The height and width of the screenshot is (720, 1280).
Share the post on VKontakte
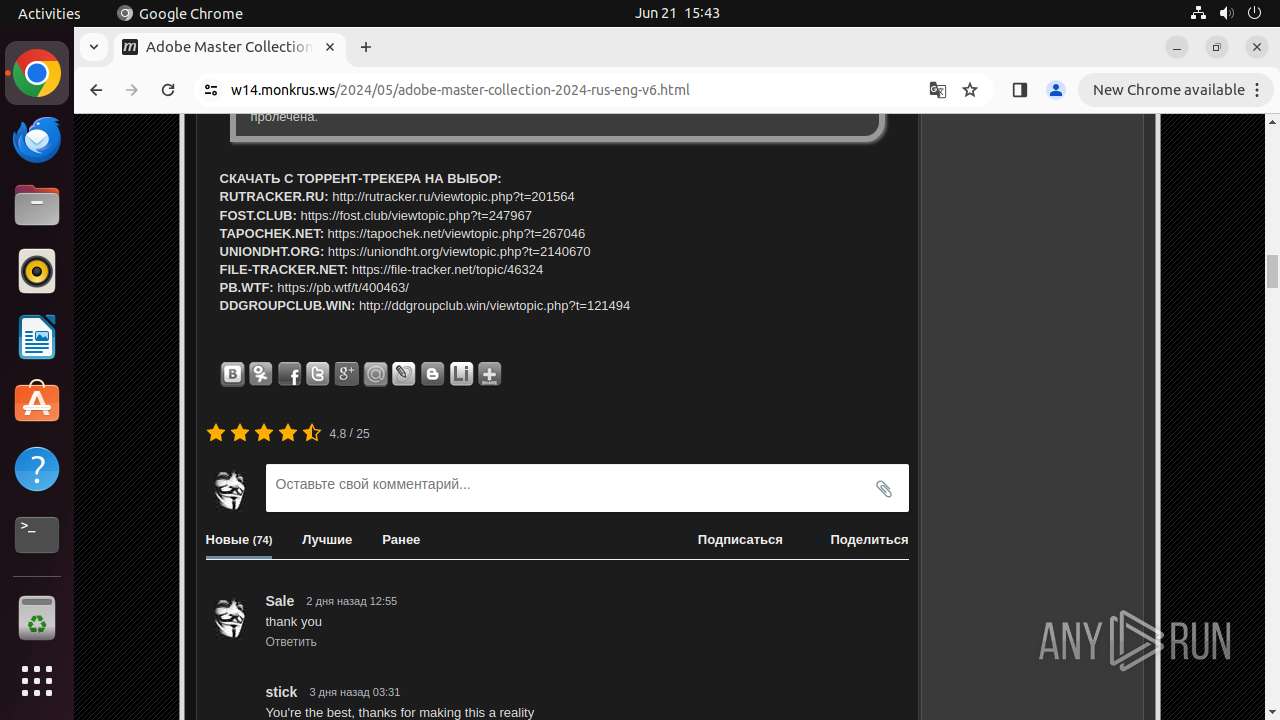[232, 374]
